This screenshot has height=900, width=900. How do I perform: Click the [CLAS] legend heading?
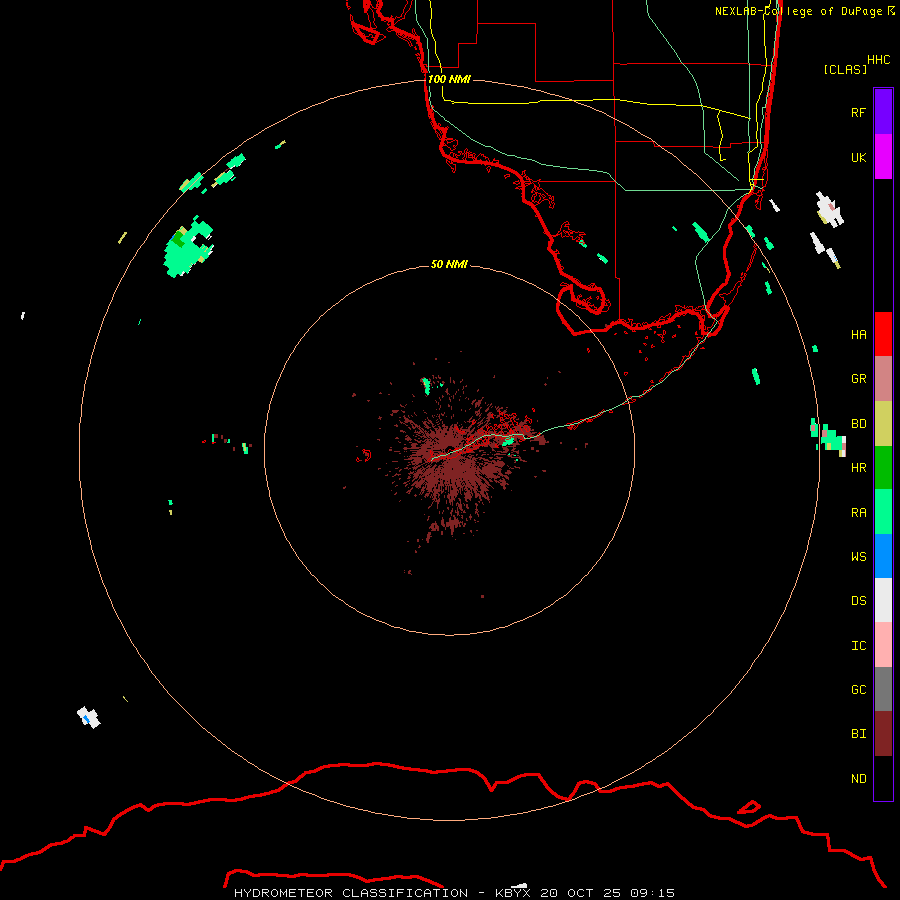coord(845,69)
